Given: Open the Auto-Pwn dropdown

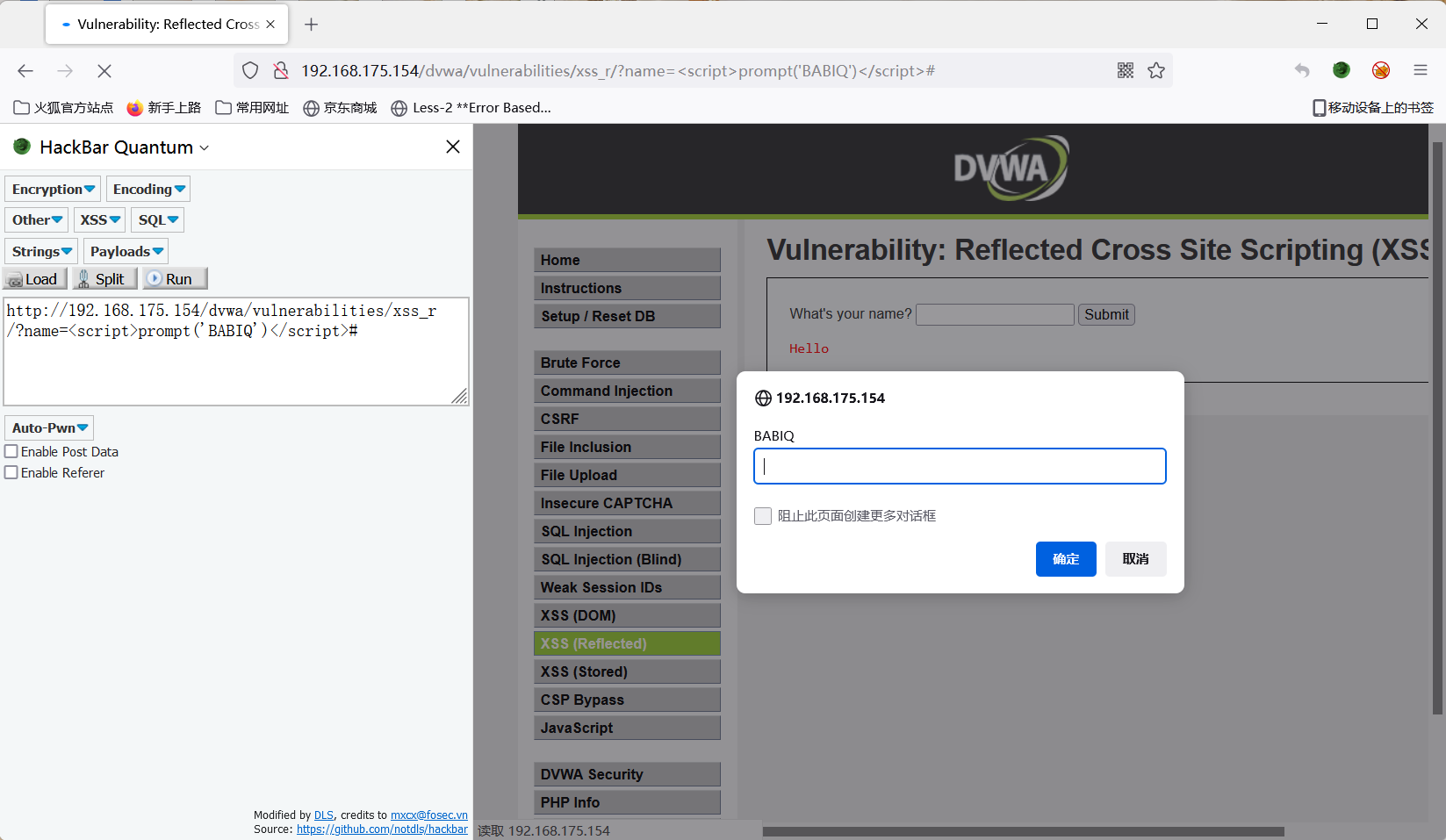Looking at the screenshot, I should coord(49,427).
